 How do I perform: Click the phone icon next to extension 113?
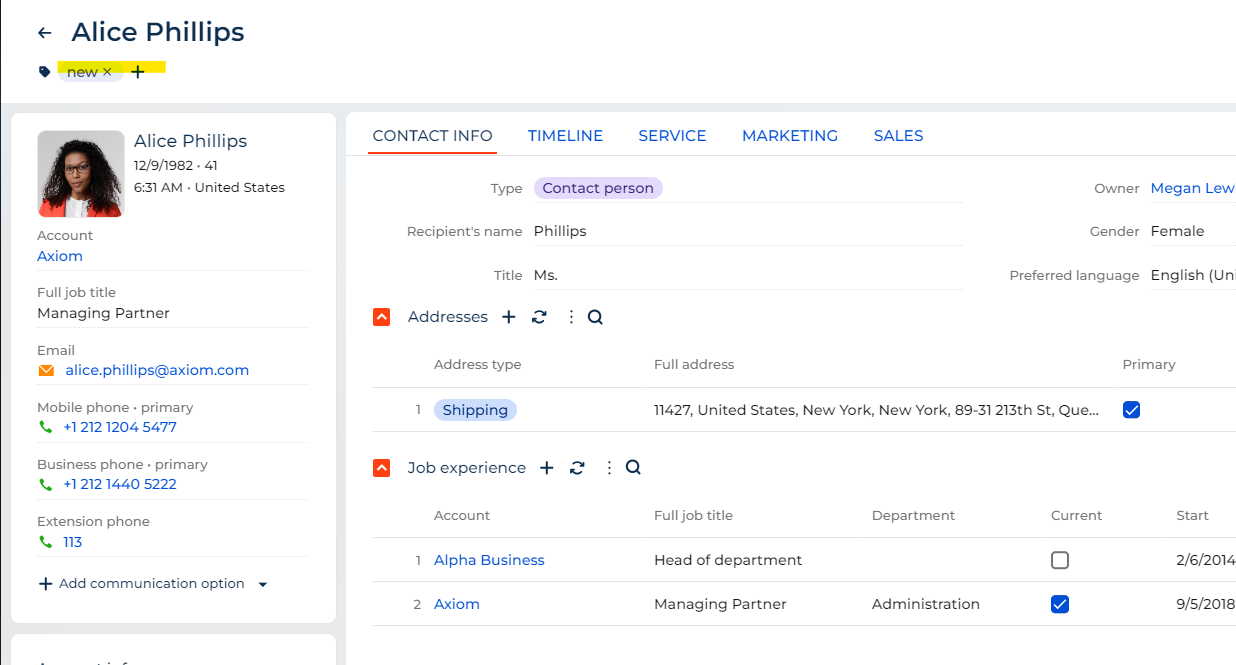pyautogui.click(x=45, y=542)
